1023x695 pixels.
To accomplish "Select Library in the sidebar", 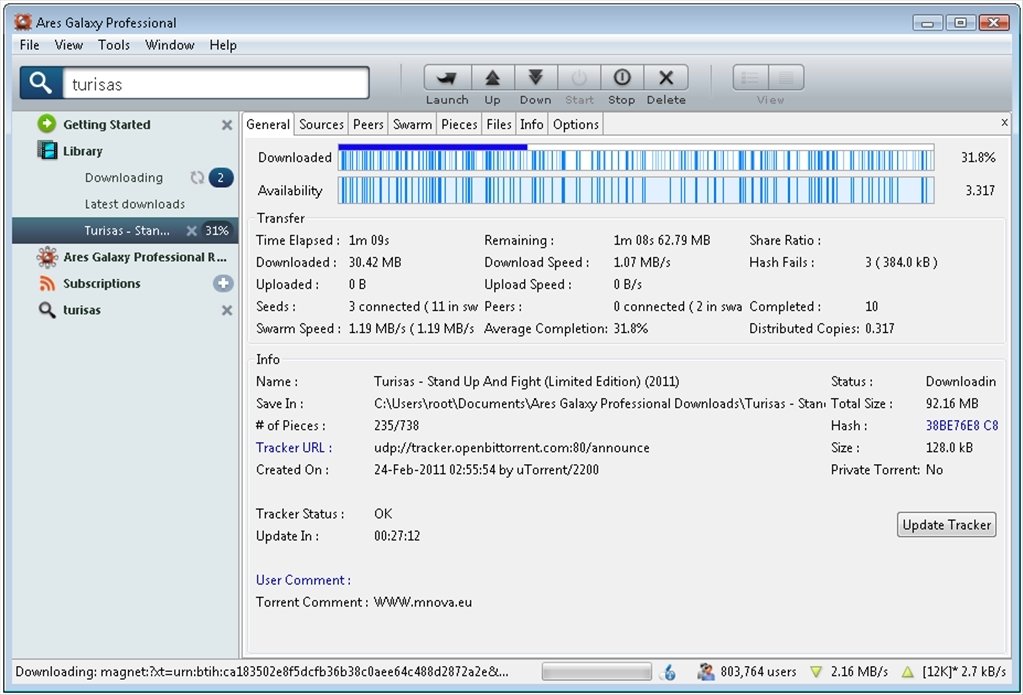I will tap(83, 151).
